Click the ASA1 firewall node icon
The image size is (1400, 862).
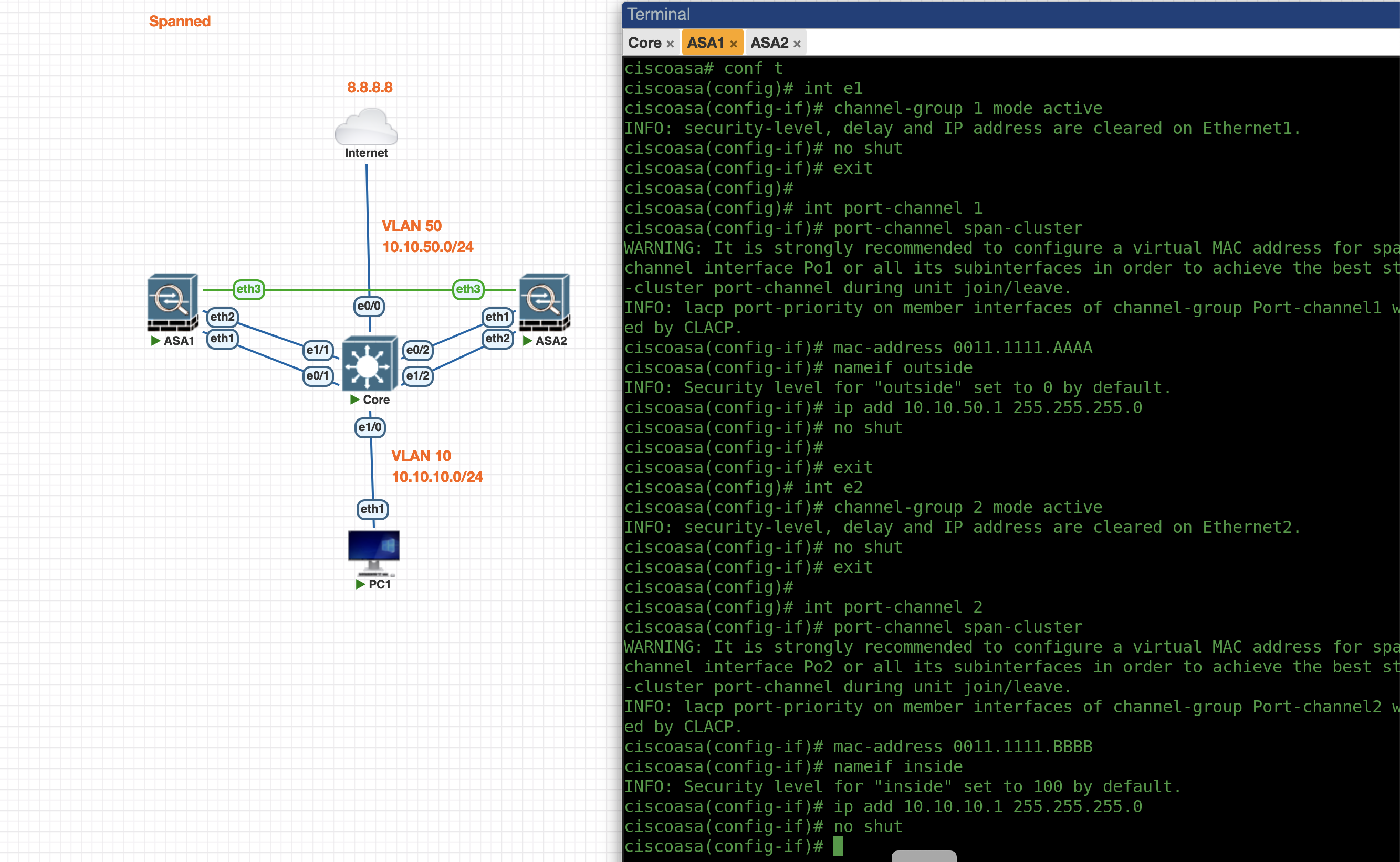tap(172, 302)
